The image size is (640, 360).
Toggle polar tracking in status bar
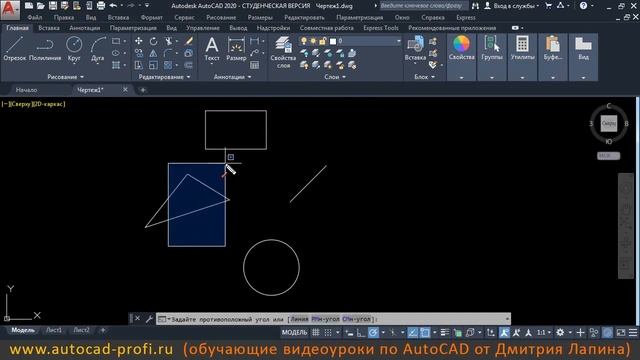click(373, 333)
